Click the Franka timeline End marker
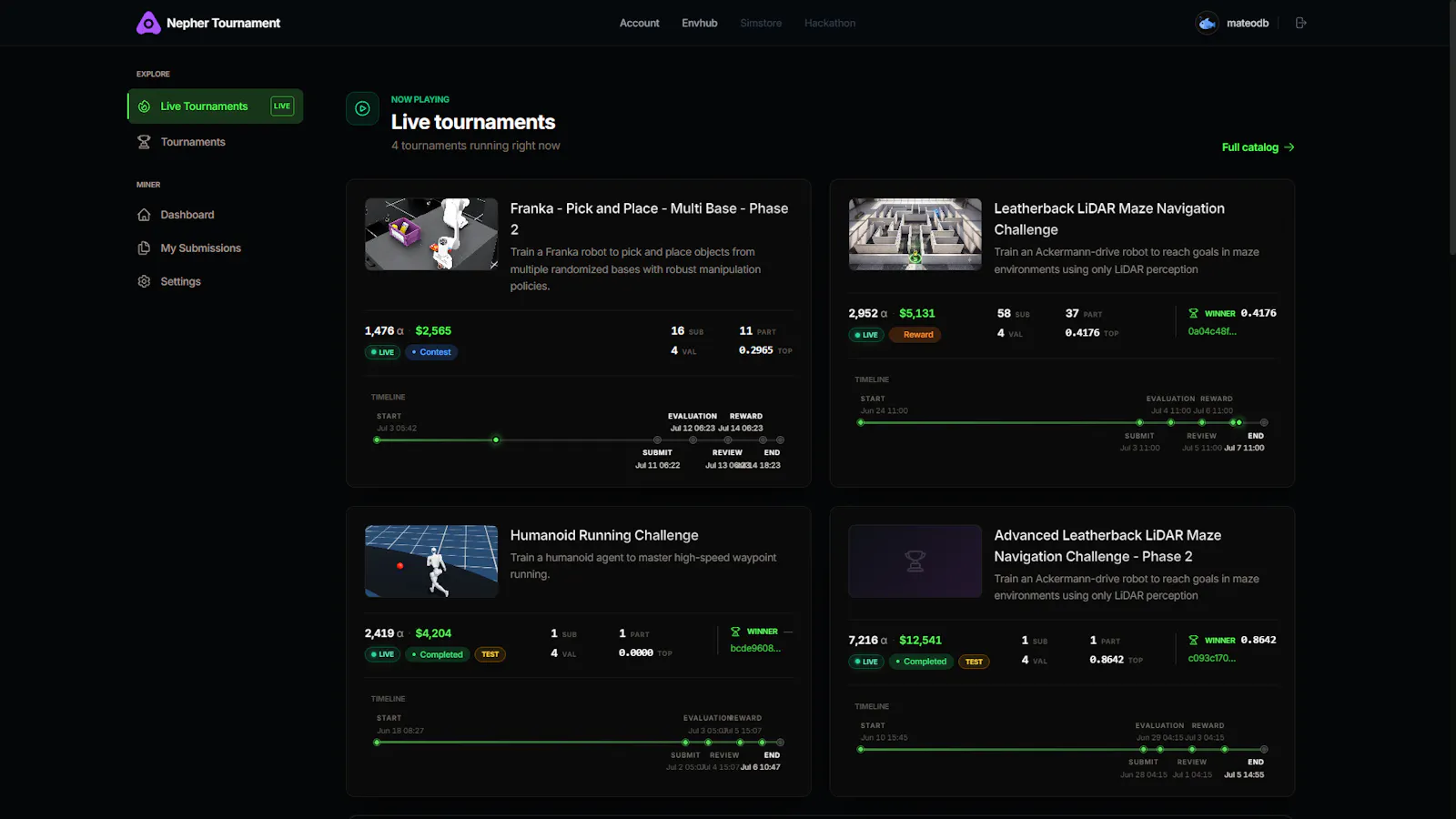The height and width of the screenshot is (819, 1456). coord(780,440)
